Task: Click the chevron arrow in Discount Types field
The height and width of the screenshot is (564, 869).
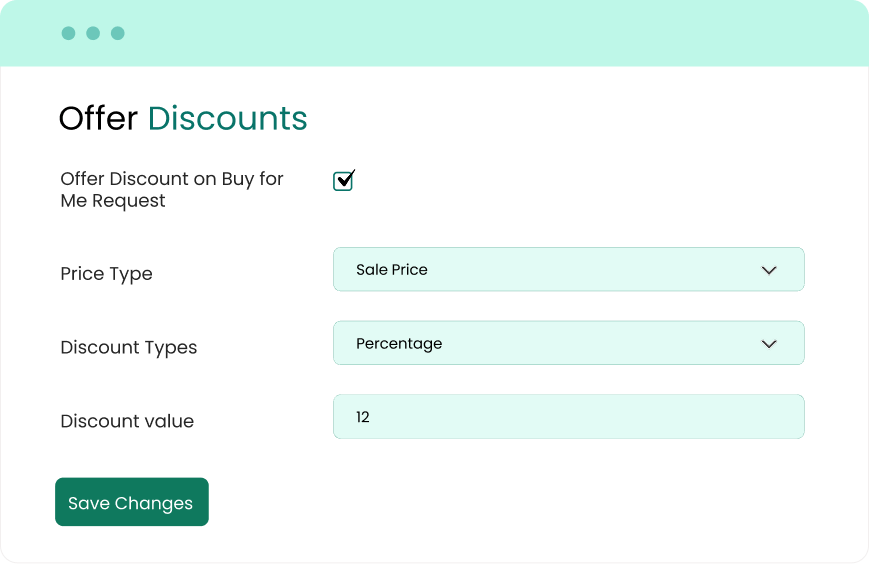Action: 769,344
